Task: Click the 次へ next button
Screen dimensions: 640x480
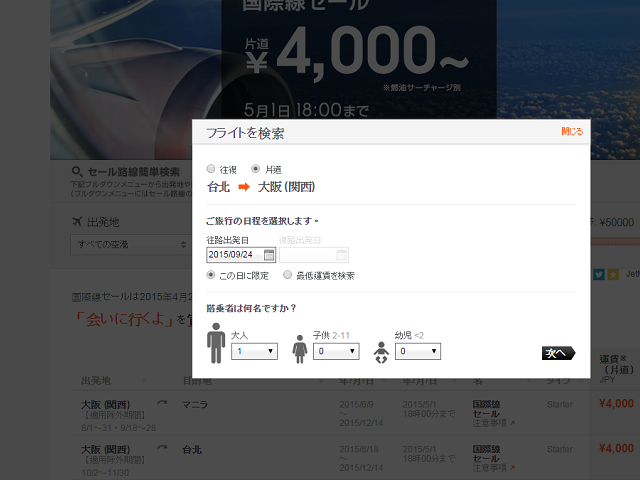Action: click(x=558, y=353)
